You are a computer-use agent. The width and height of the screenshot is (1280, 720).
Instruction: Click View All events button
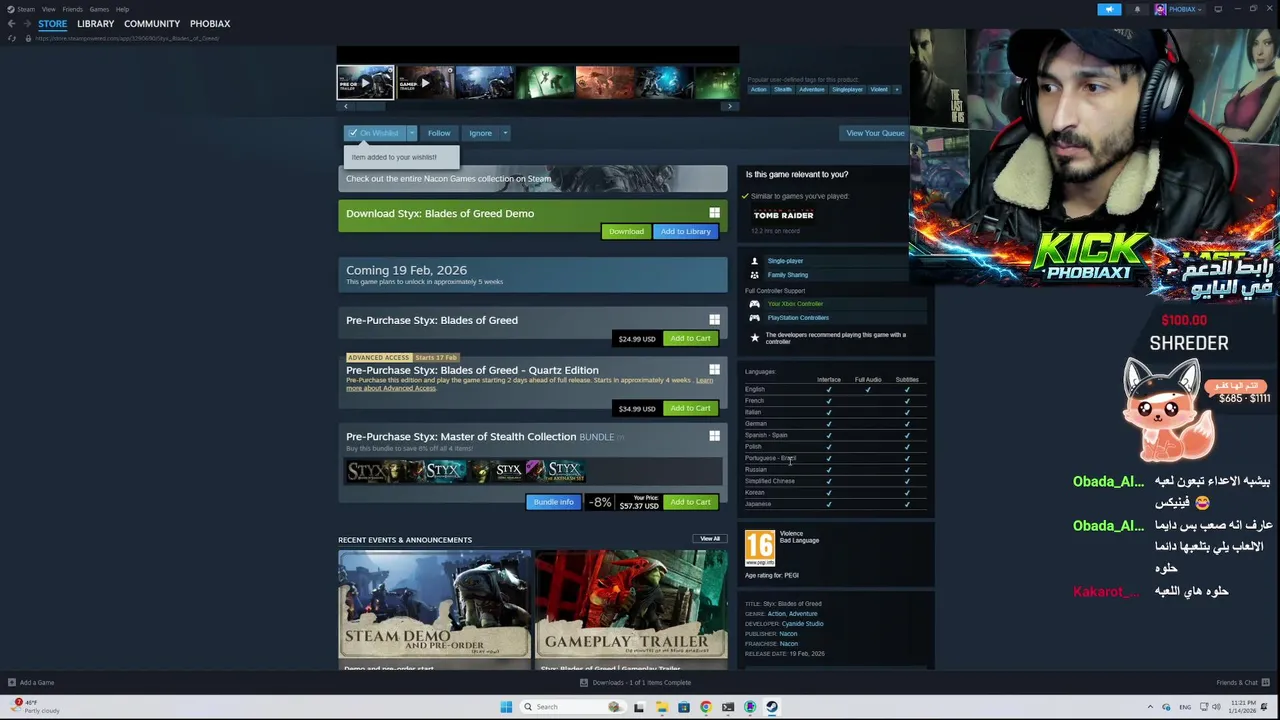pyautogui.click(x=710, y=539)
